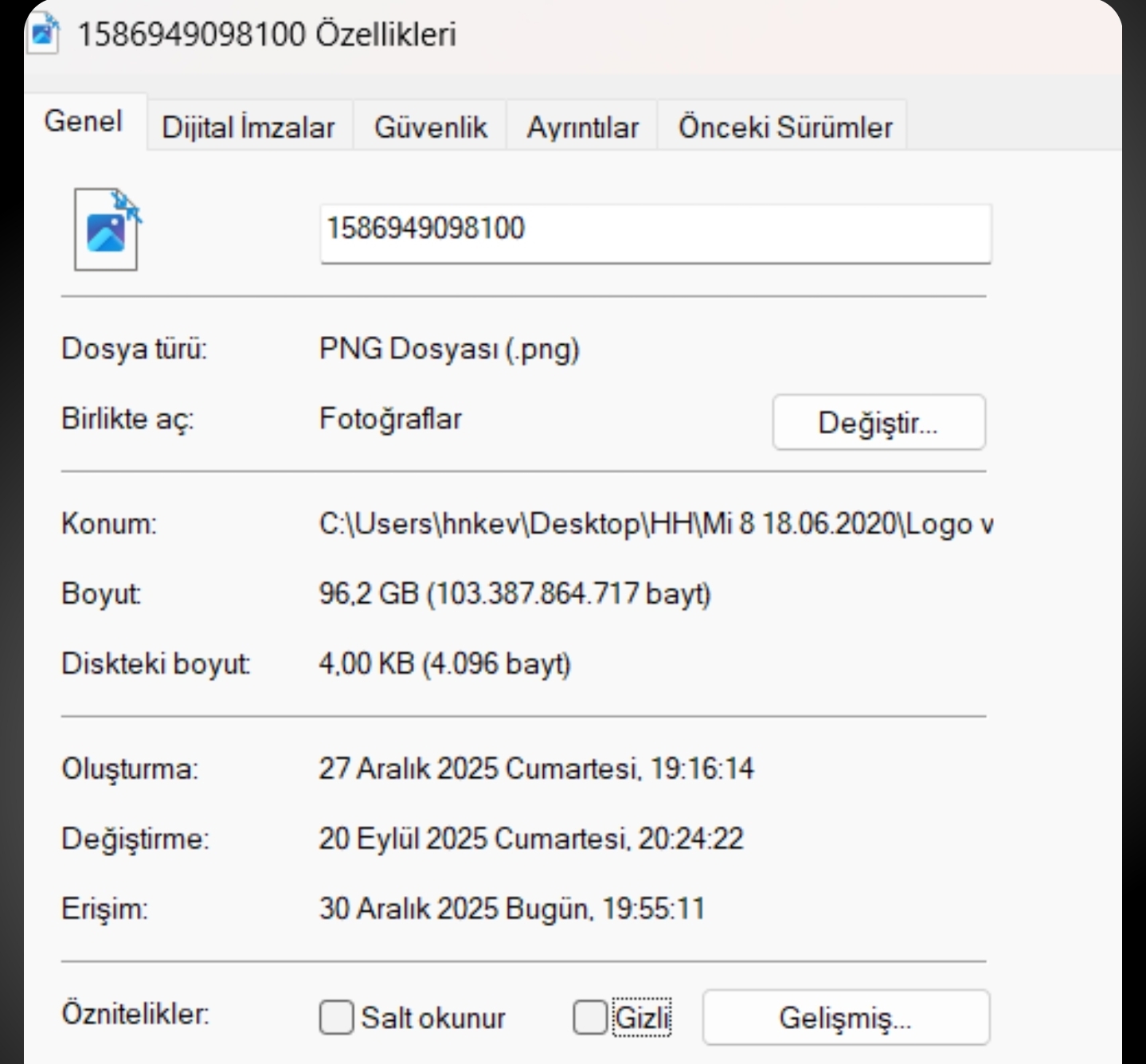This screenshot has width=1146, height=1064.
Task: Click the Oluşturma label
Action: [x=130, y=769]
